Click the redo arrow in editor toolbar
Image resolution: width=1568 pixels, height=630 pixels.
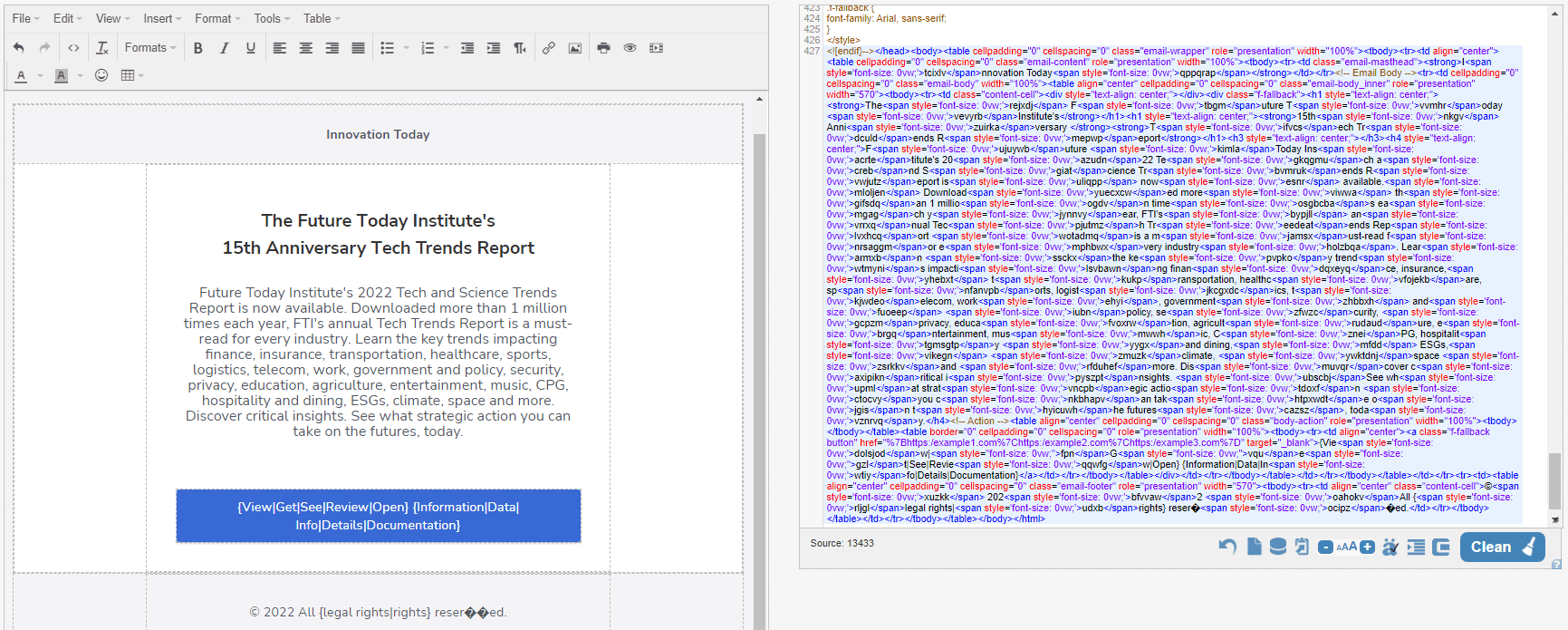click(44, 48)
